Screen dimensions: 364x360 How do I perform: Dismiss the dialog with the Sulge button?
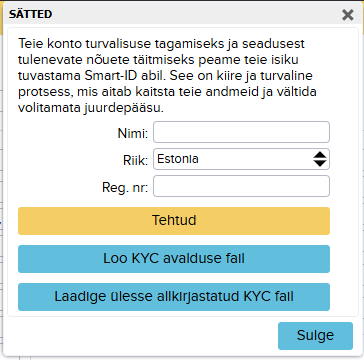pyautogui.click(x=315, y=336)
